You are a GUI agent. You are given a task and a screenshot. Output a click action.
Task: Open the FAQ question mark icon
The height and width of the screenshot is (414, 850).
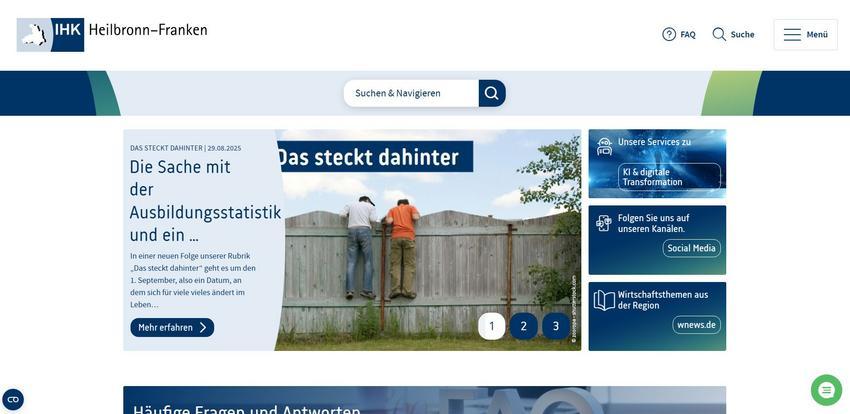coord(669,34)
